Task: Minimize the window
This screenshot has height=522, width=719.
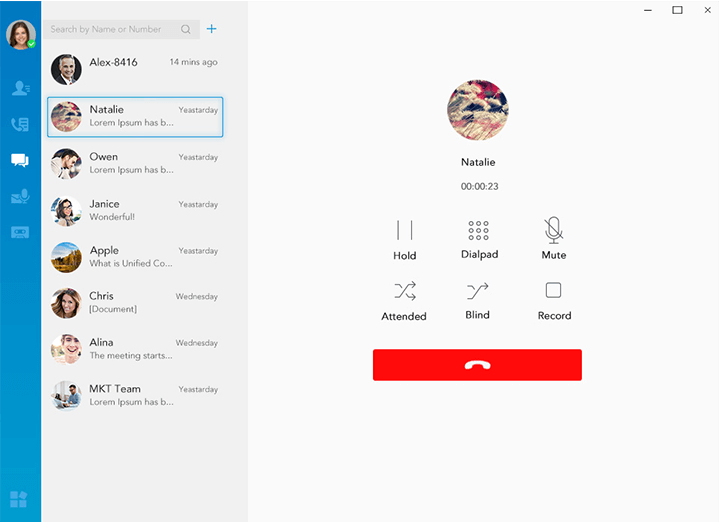Action: click(x=647, y=10)
